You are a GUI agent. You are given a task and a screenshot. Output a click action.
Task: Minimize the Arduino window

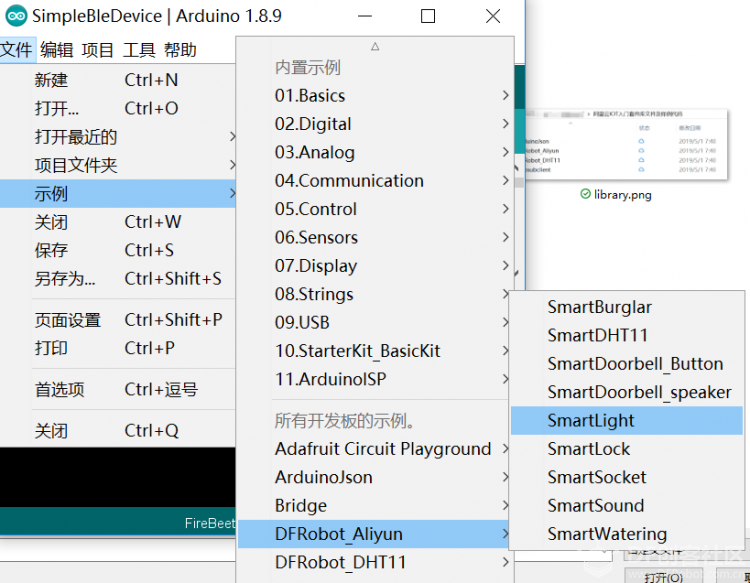(x=364, y=16)
